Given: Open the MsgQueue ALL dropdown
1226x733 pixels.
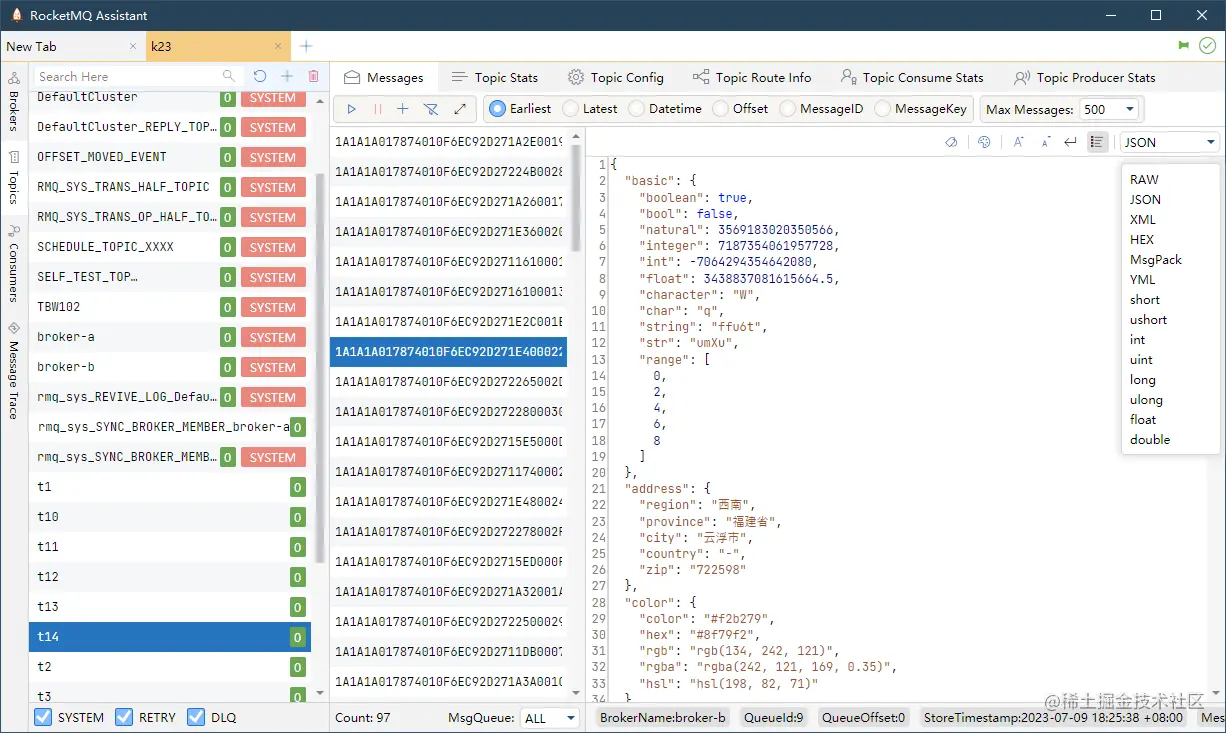Looking at the screenshot, I should click(550, 718).
